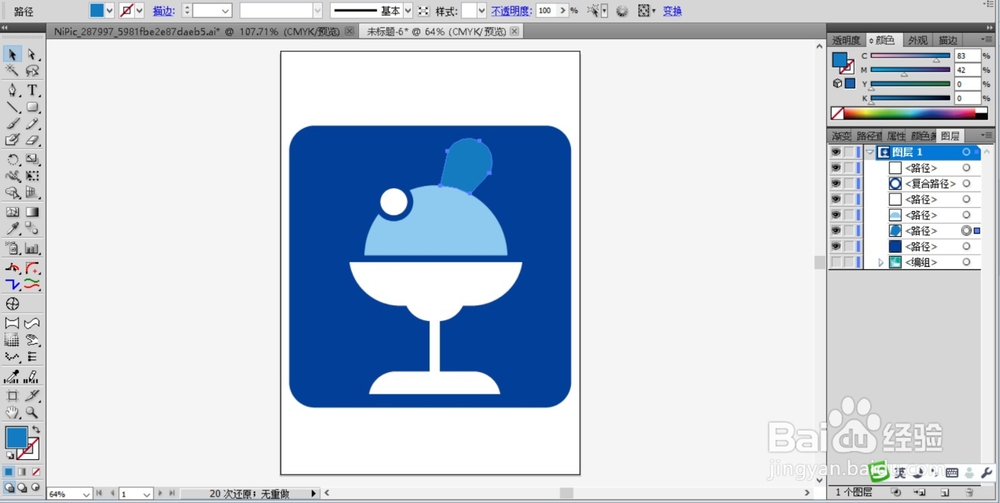Image resolution: width=1000 pixels, height=503 pixels.
Task: Select the Rotate tool
Action: (12, 159)
